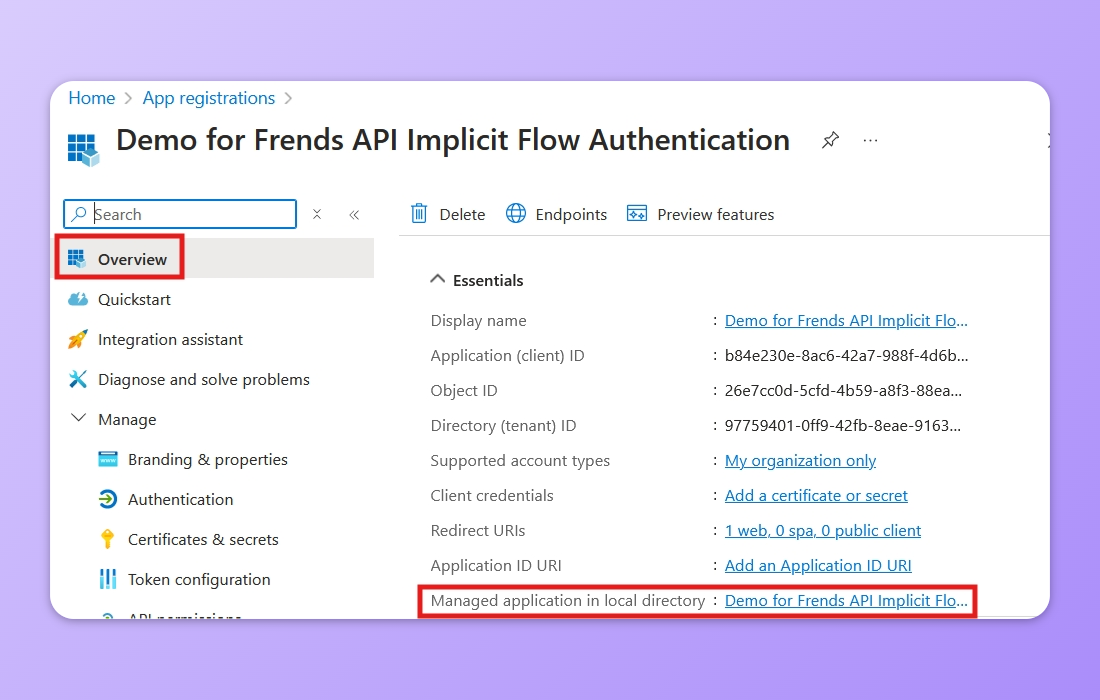Open Token configuration
The image size is (1100, 700).
pyautogui.click(x=199, y=579)
